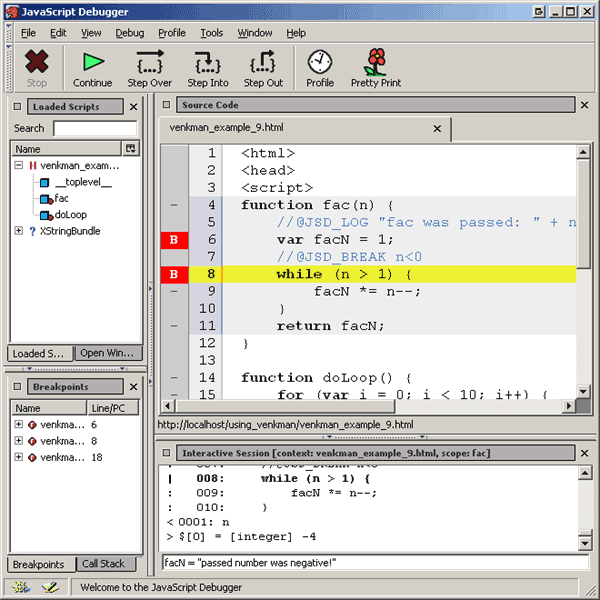The image size is (600, 600).
Task: Toggle the breakpoint marker on line 8
Action: [x=174, y=274]
